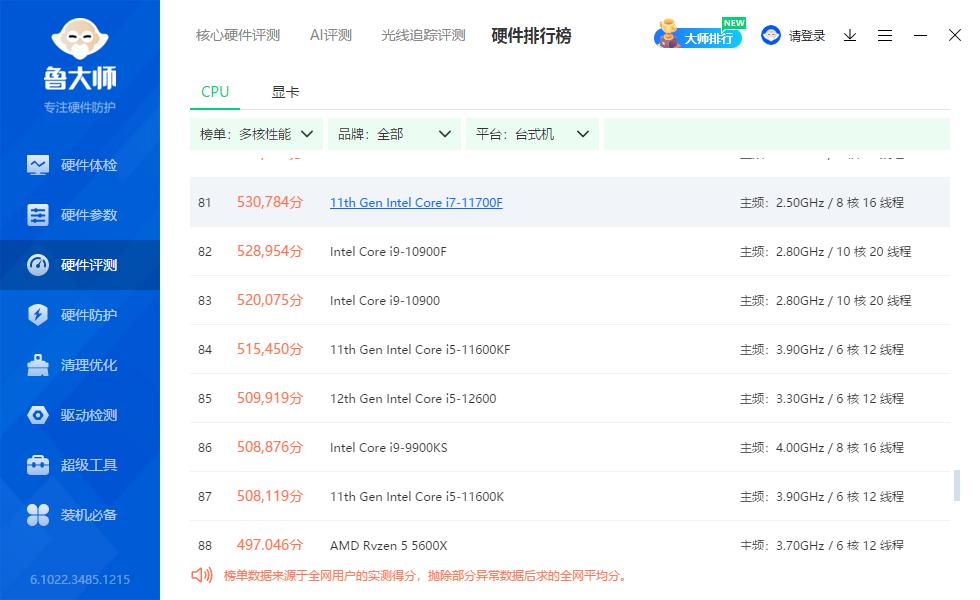This screenshot has height=600, width=980.
Task: Open the 驱动检测 tool
Action: [x=80, y=414]
